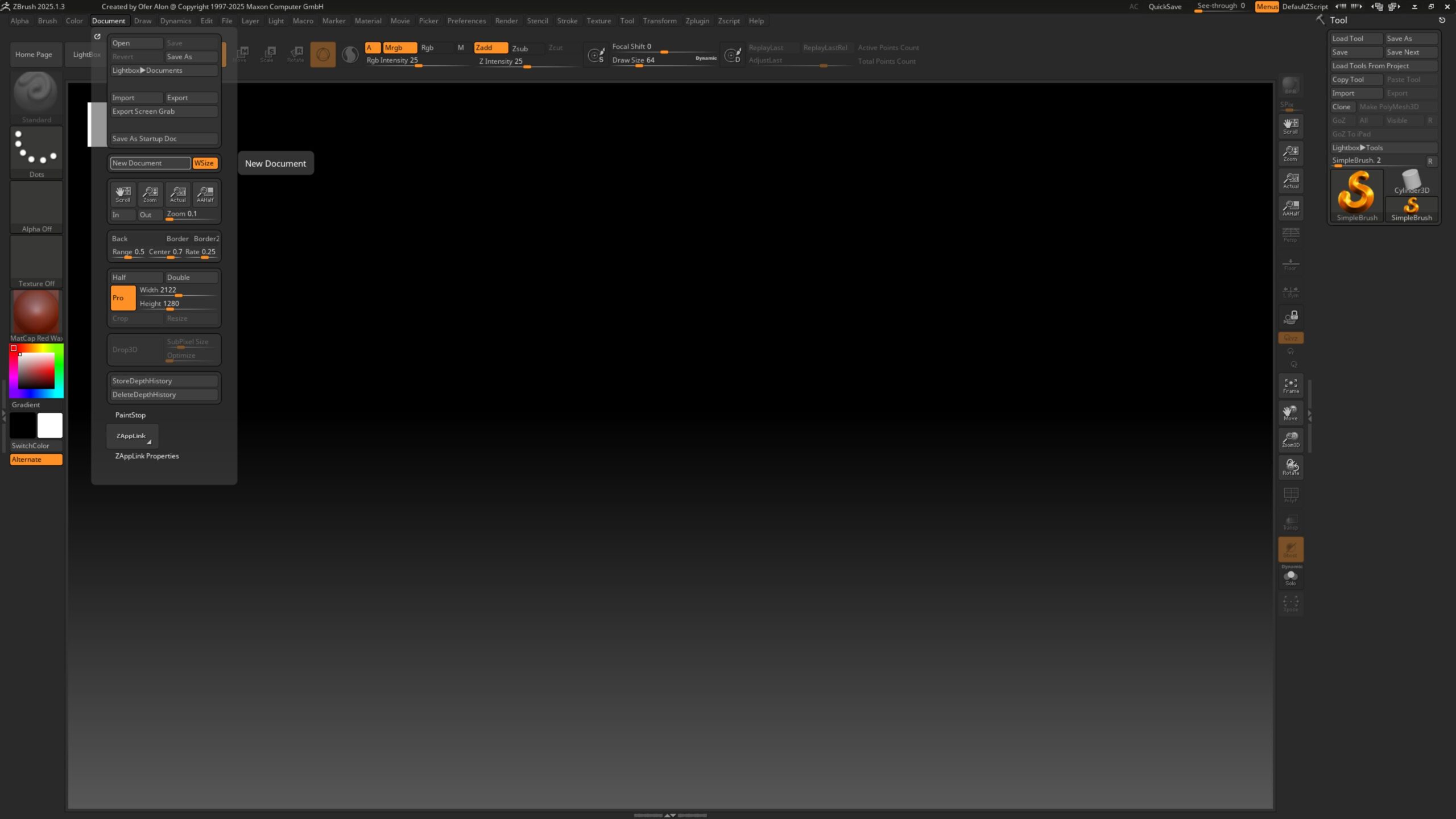
Task: Click the Rotate icon on right shelf
Action: pos(1290,467)
